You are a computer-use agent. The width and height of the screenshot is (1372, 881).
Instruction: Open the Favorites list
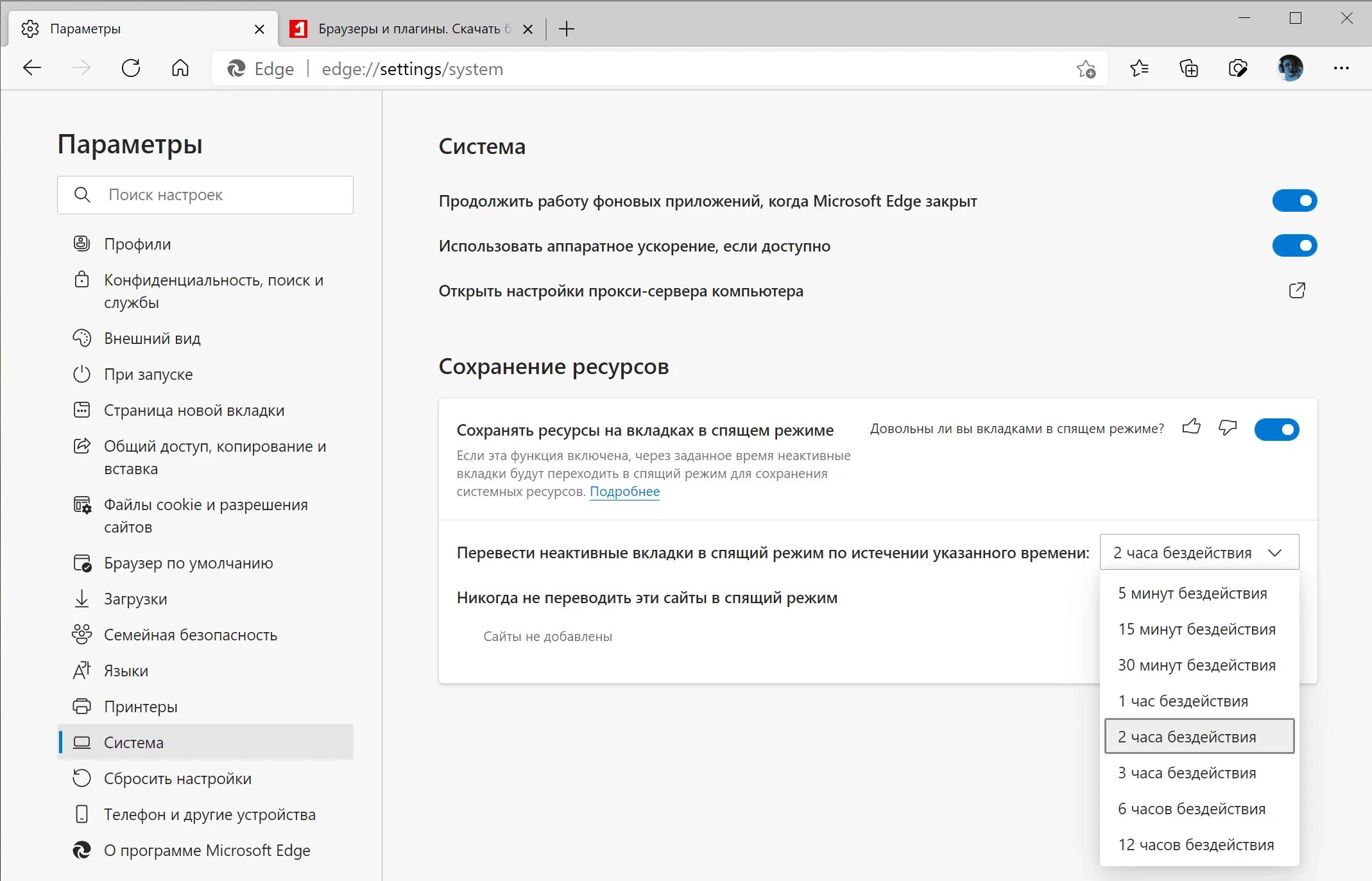pyautogui.click(x=1139, y=68)
